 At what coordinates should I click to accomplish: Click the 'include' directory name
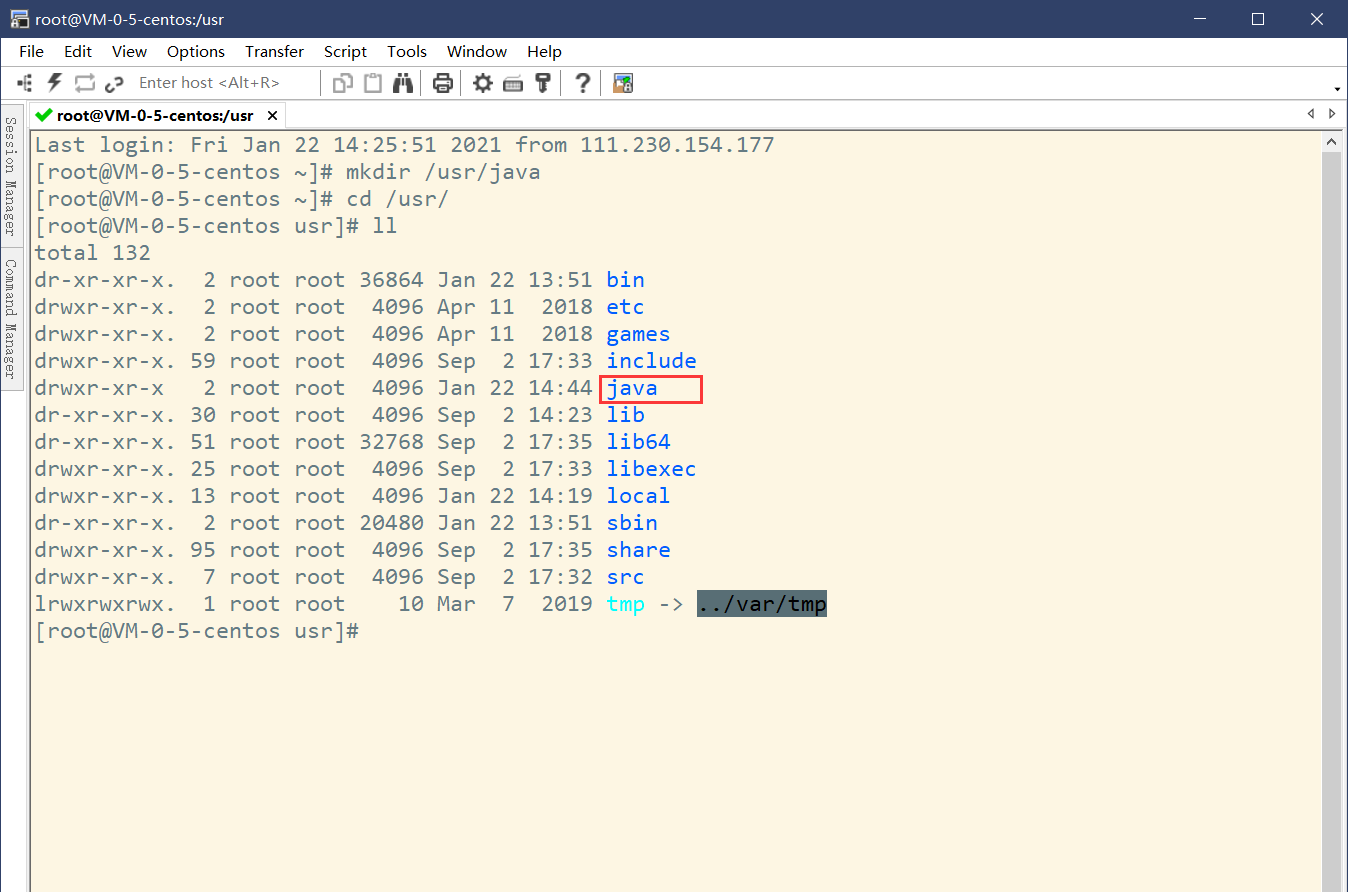click(652, 361)
